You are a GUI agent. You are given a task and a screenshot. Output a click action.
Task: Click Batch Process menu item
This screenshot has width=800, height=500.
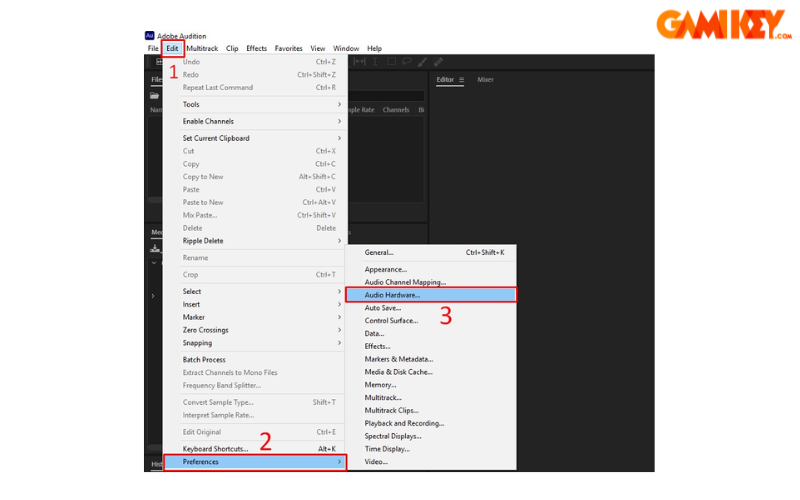tap(204, 359)
